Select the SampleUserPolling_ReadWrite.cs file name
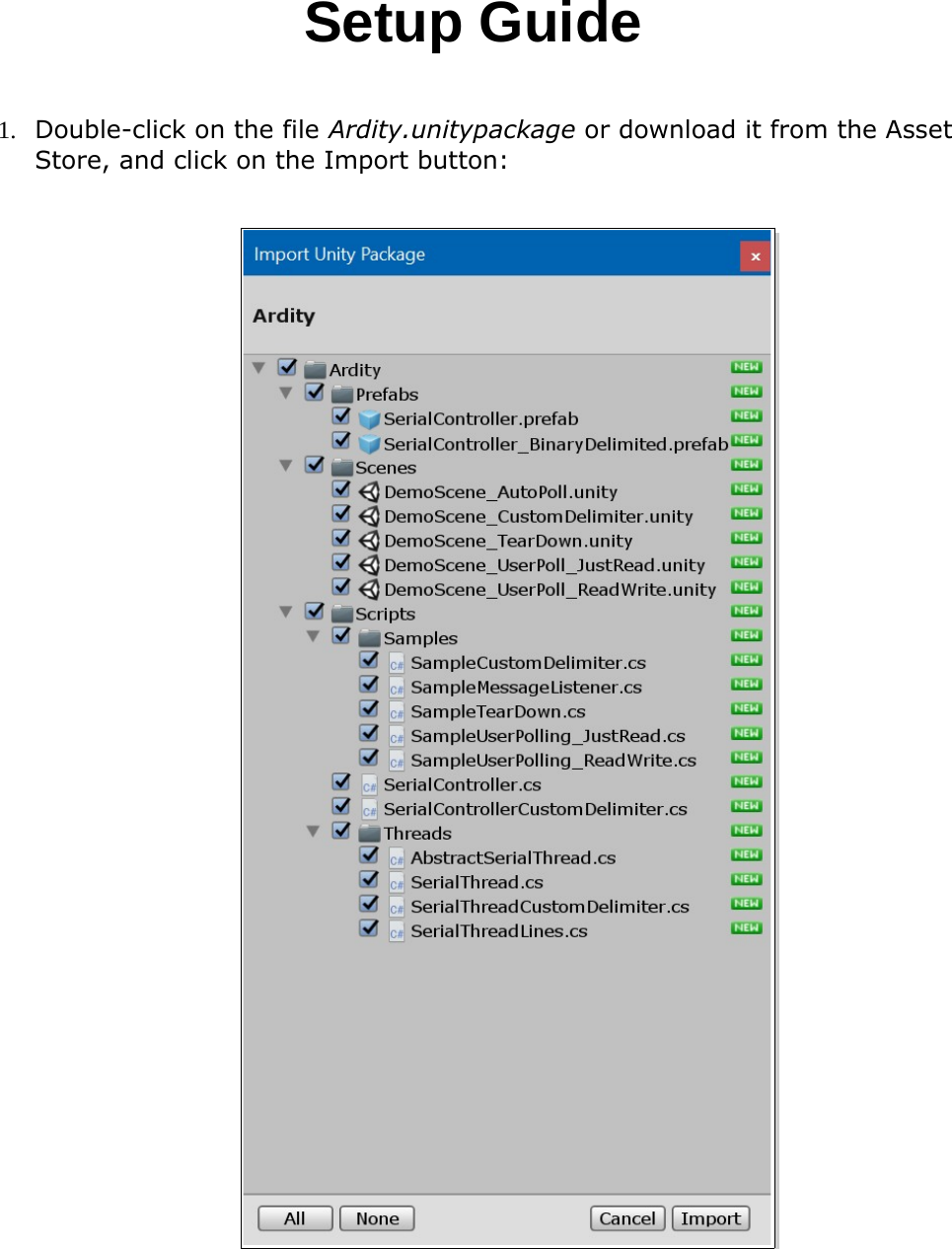 (553, 761)
